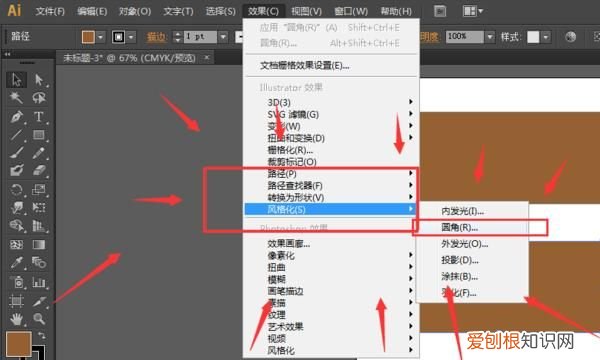Click the brown fill swatch in control bar
This screenshot has width=600, height=360.
coord(88,37)
